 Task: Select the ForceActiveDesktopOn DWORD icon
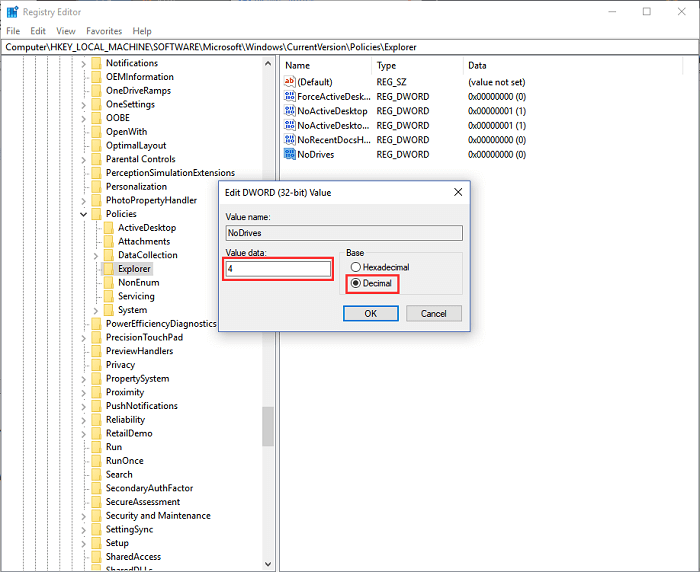(x=290, y=96)
